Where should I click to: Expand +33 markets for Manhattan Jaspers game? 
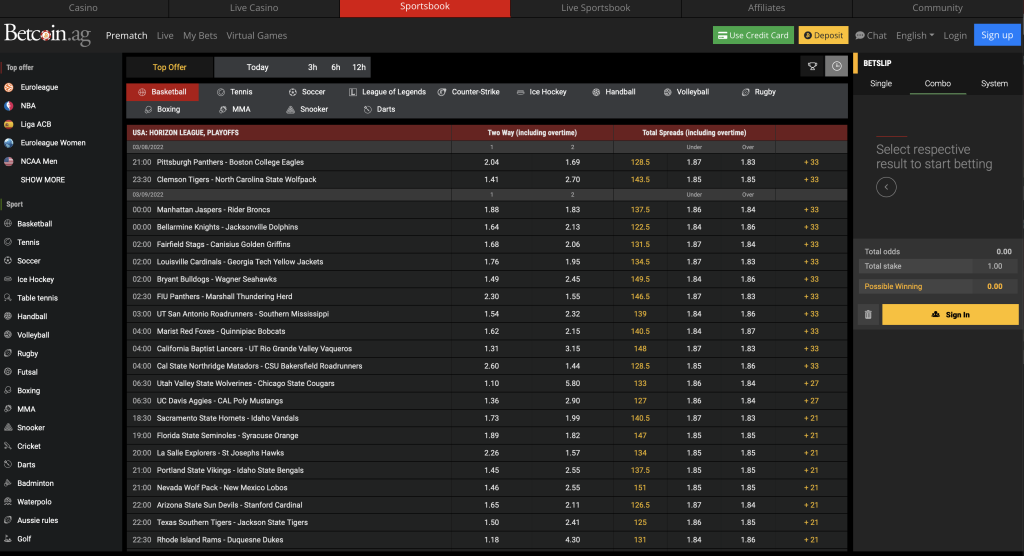pyautogui.click(x=811, y=210)
